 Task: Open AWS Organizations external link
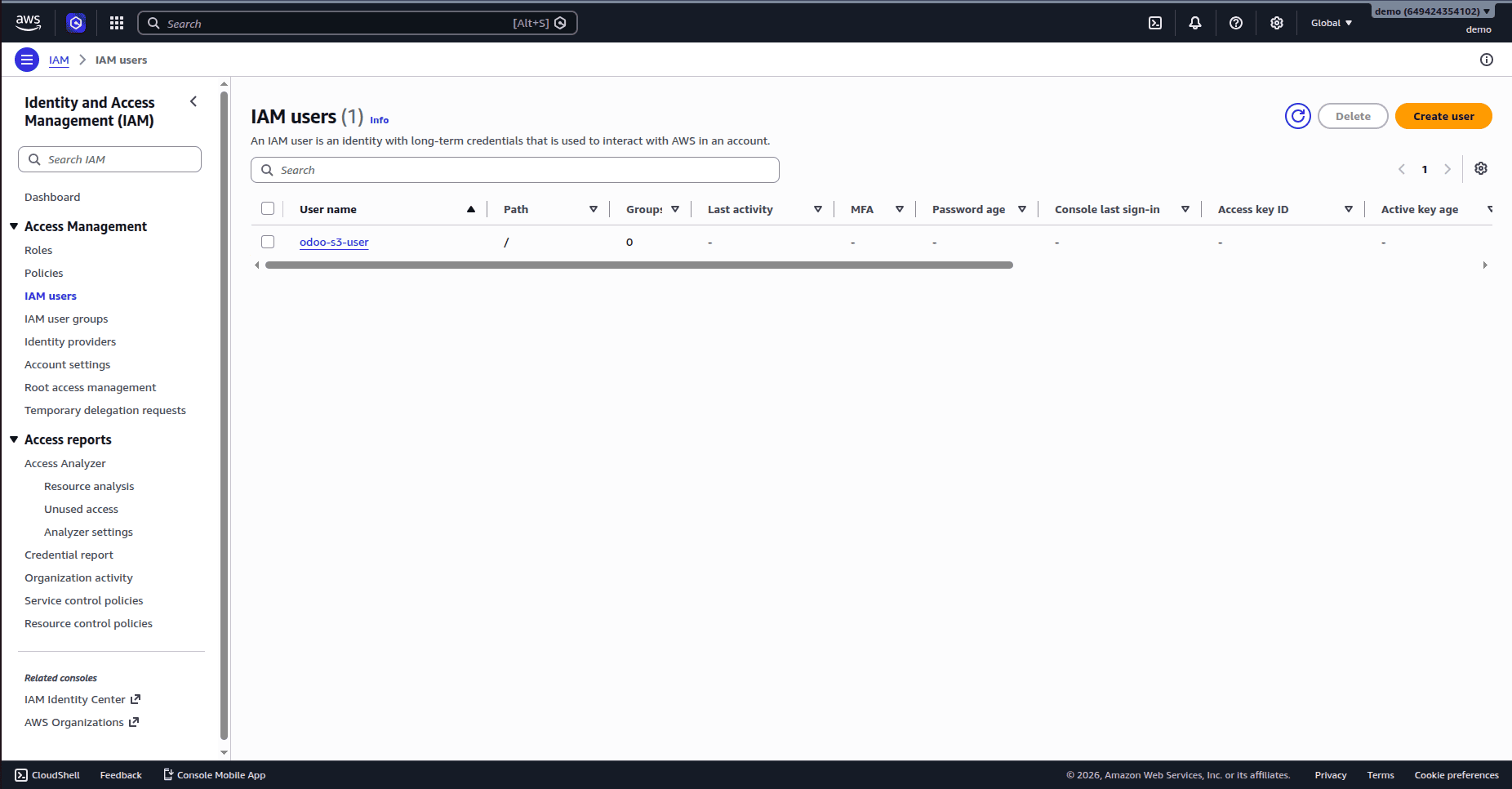[82, 722]
